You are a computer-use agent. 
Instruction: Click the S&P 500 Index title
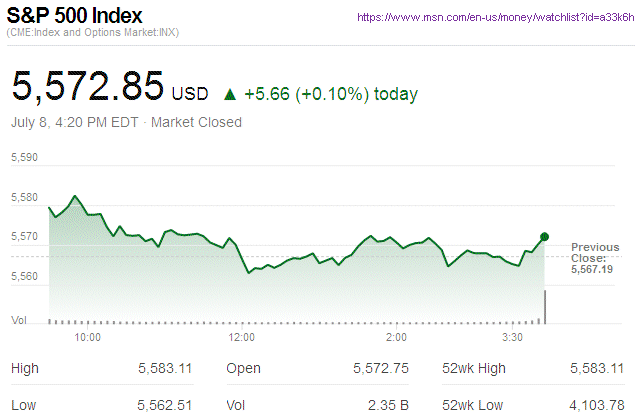tap(75, 17)
